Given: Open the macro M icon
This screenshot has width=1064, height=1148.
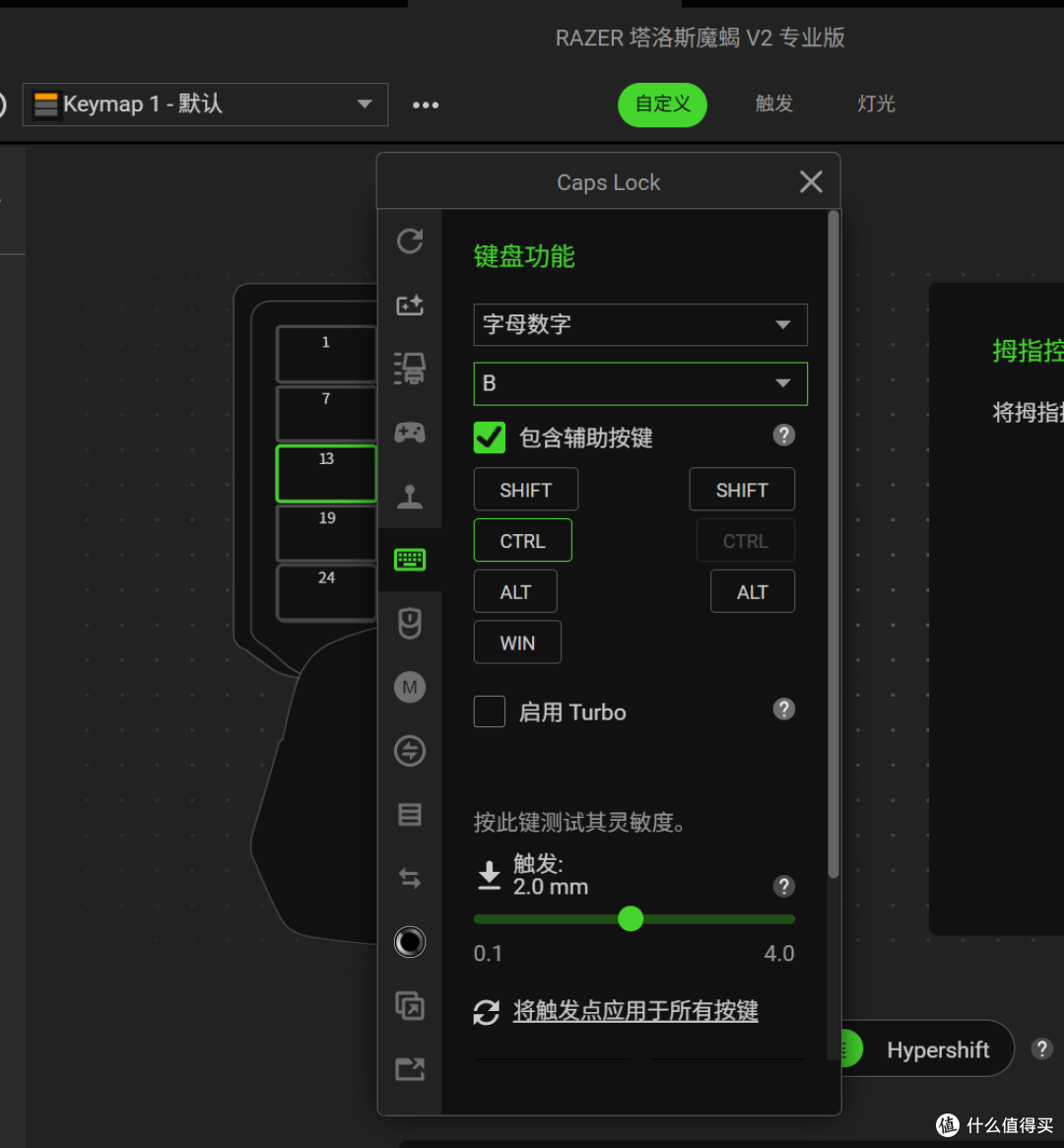Looking at the screenshot, I should [x=410, y=687].
